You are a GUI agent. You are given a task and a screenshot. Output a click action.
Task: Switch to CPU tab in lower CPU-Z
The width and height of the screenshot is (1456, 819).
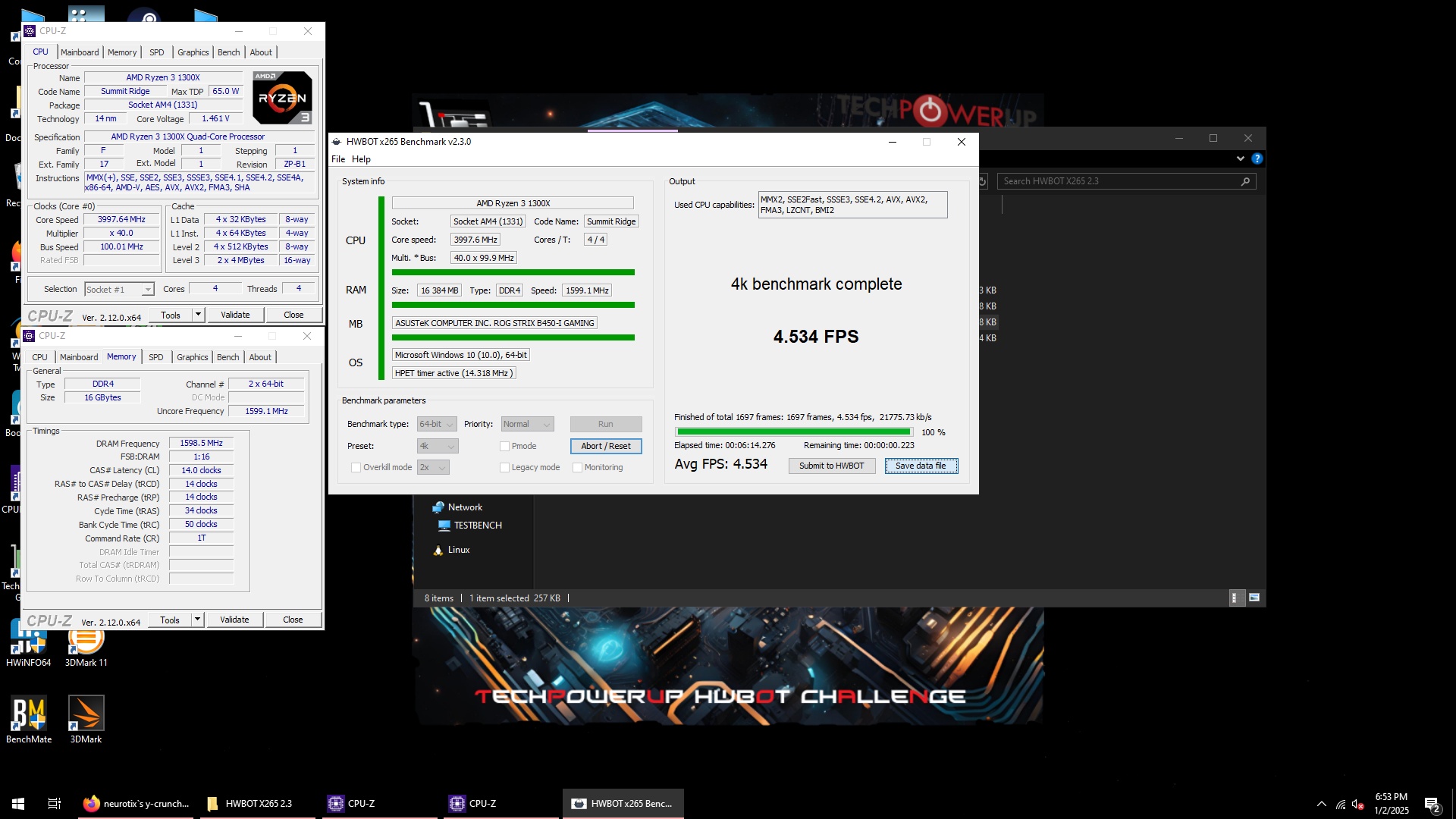tap(39, 357)
